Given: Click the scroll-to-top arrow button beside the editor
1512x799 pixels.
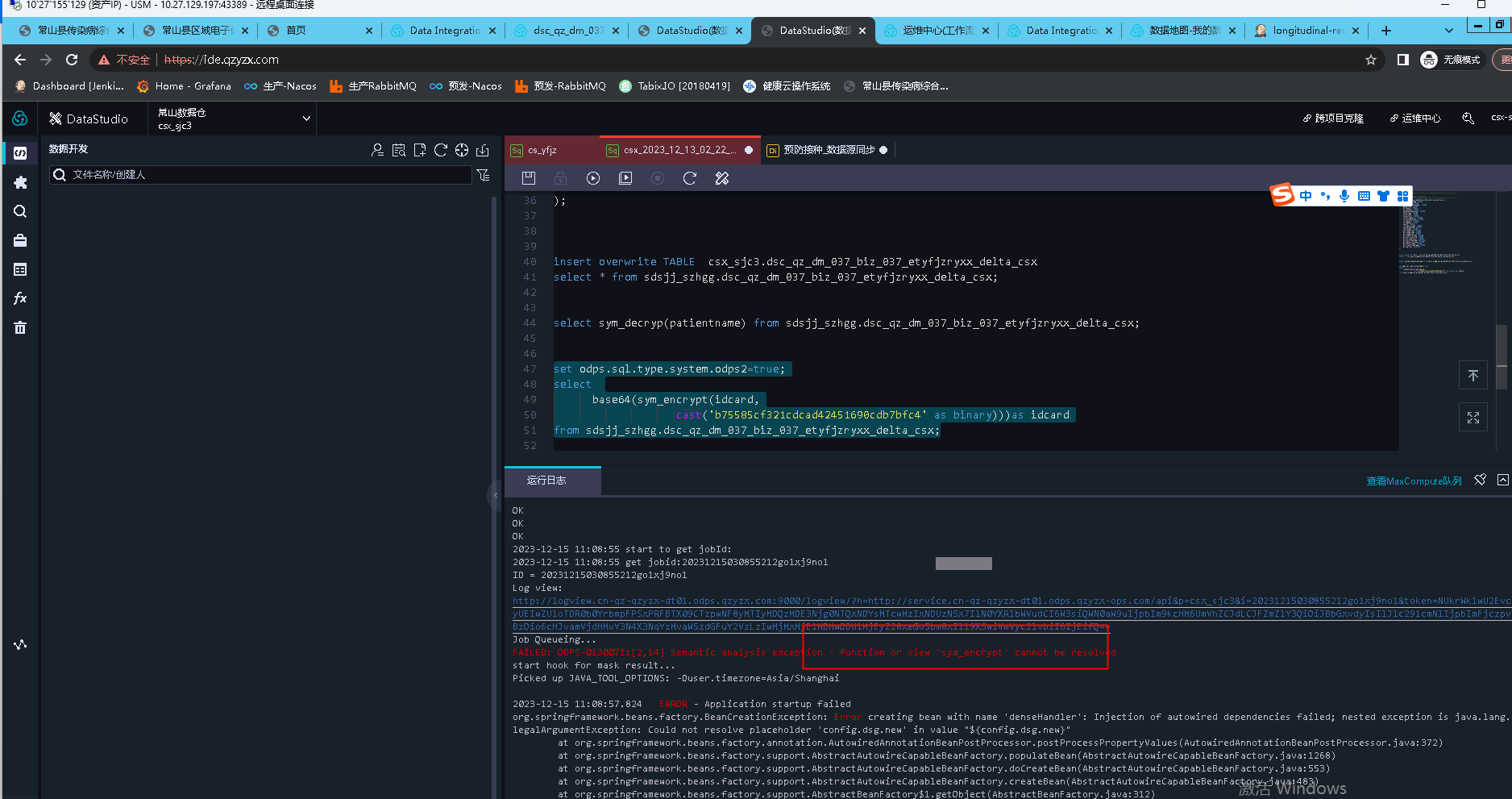Looking at the screenshot, I should coord(1473,376).
